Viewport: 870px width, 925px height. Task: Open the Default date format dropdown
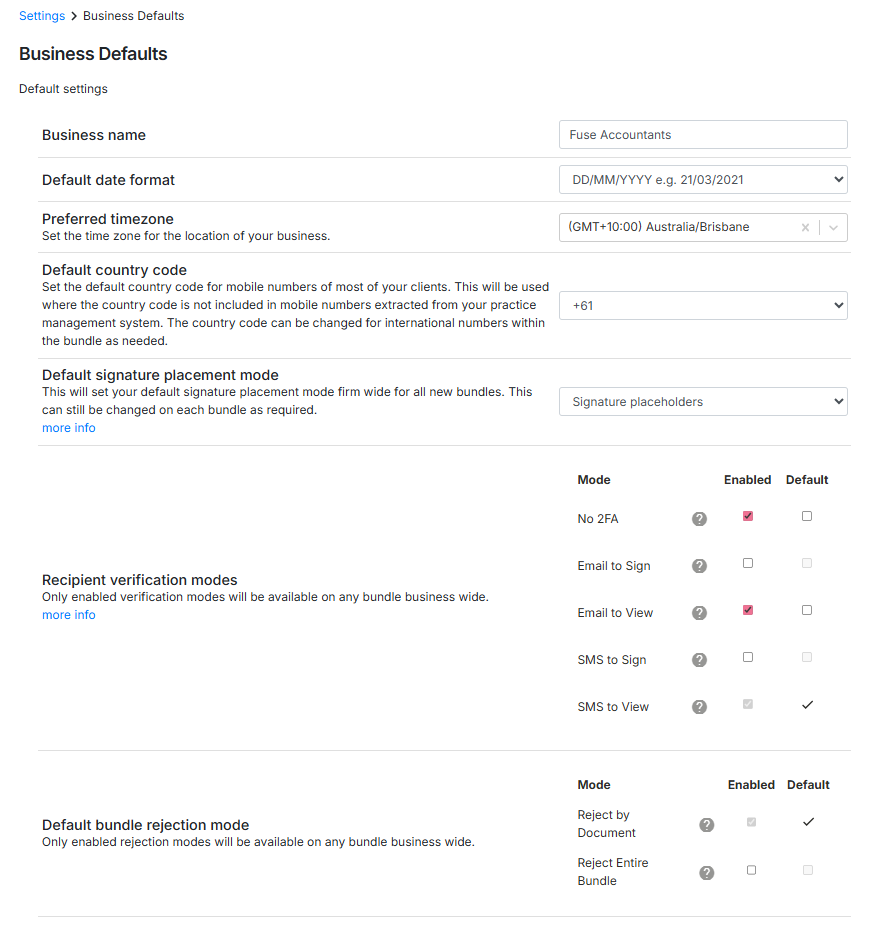click(x=702, y=180)
